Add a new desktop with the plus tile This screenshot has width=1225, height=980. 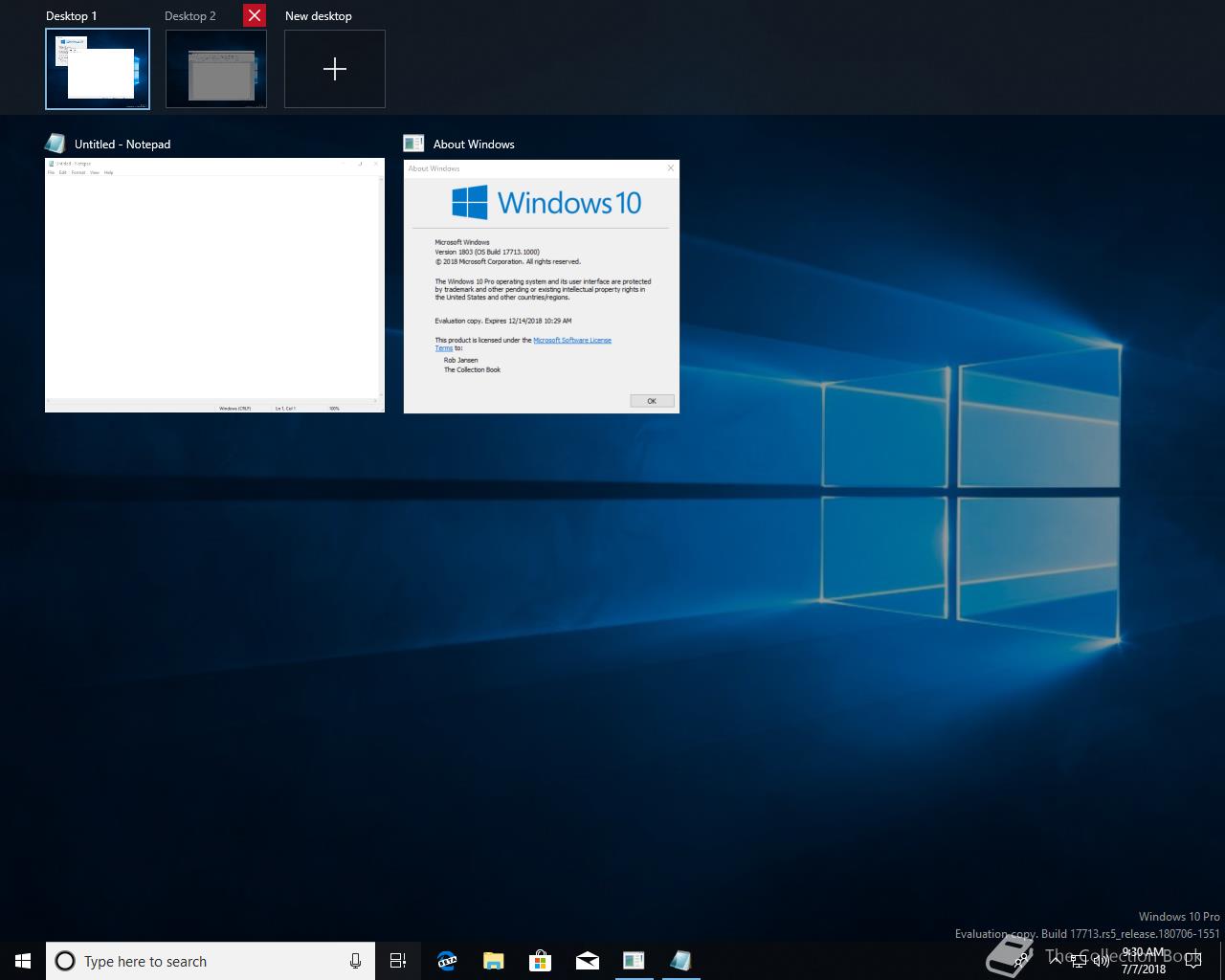tap(335, 69)
